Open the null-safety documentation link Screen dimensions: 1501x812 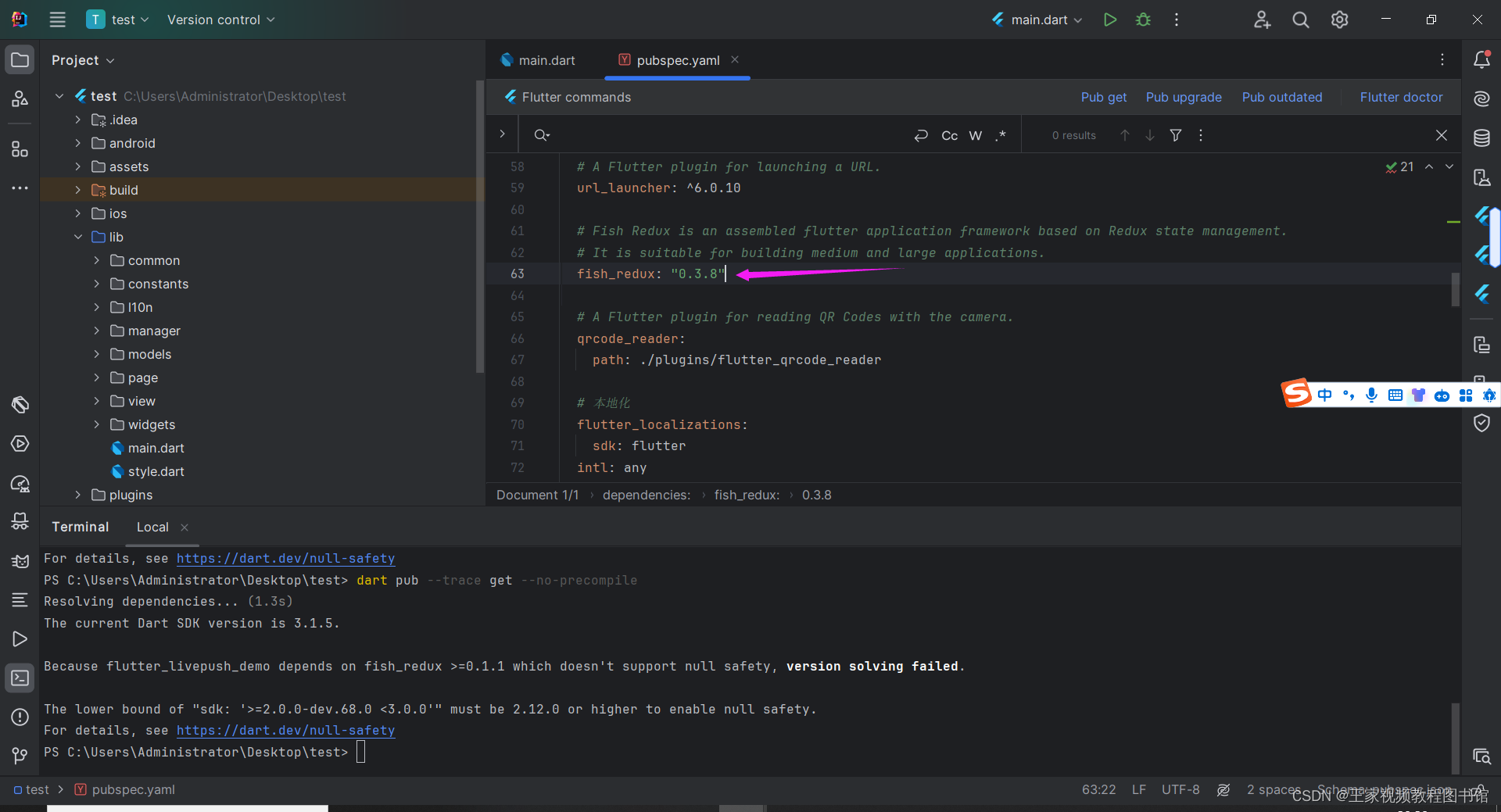pos(285,558)
